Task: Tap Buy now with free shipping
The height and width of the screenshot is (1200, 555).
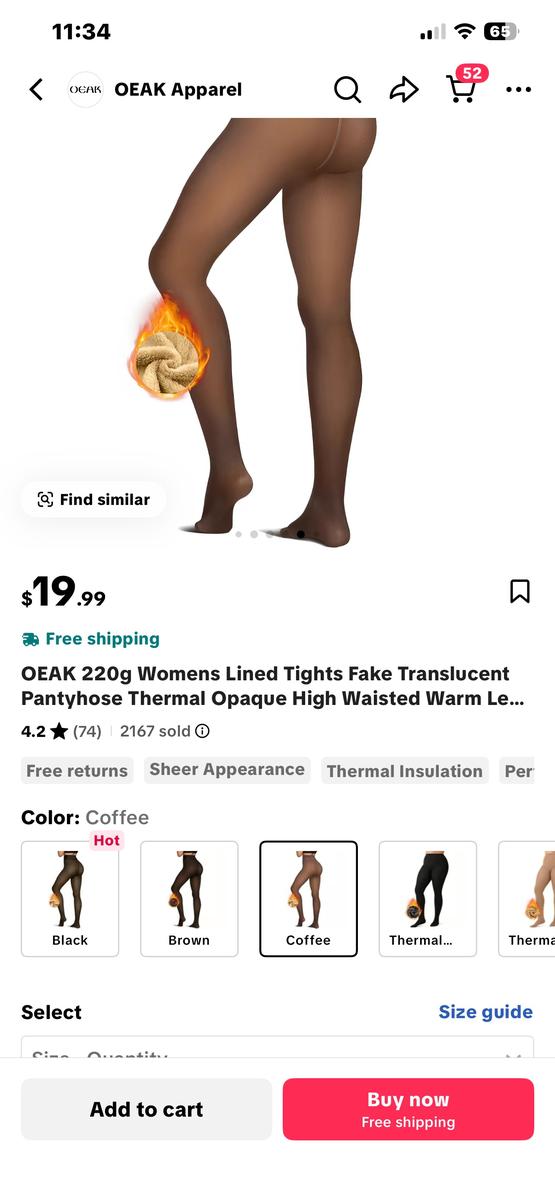Action: pyautogui.click(x=408, y=1109)
